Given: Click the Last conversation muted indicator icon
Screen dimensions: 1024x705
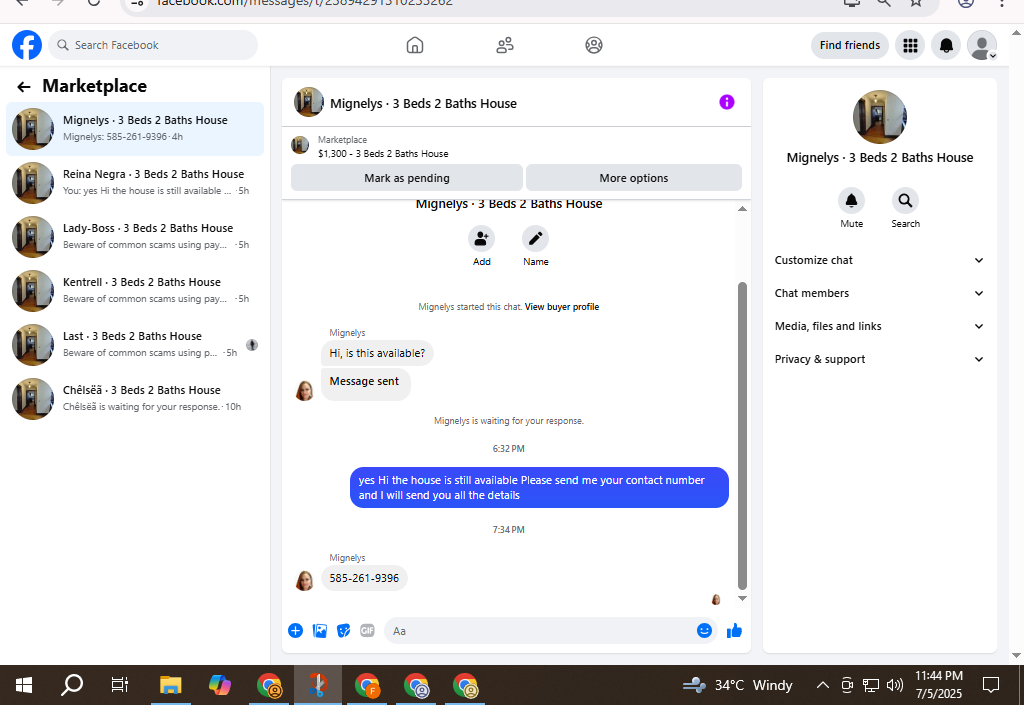Looking at the screenshot, I should tap(251, 345).
